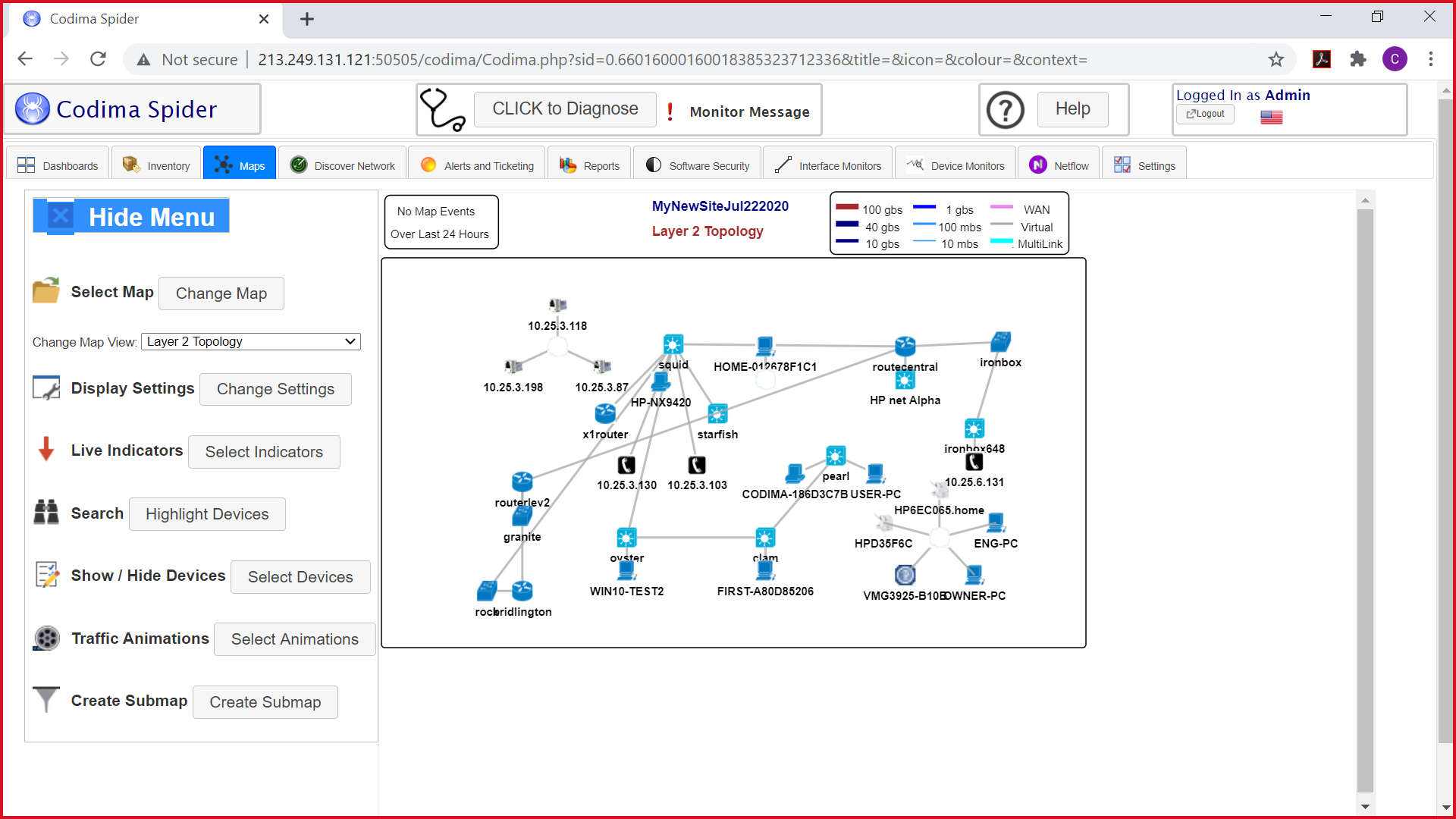Viewport: 1456px width, 819px height.
Task: Click the ironbox device icon
Action: [1000, 341]
